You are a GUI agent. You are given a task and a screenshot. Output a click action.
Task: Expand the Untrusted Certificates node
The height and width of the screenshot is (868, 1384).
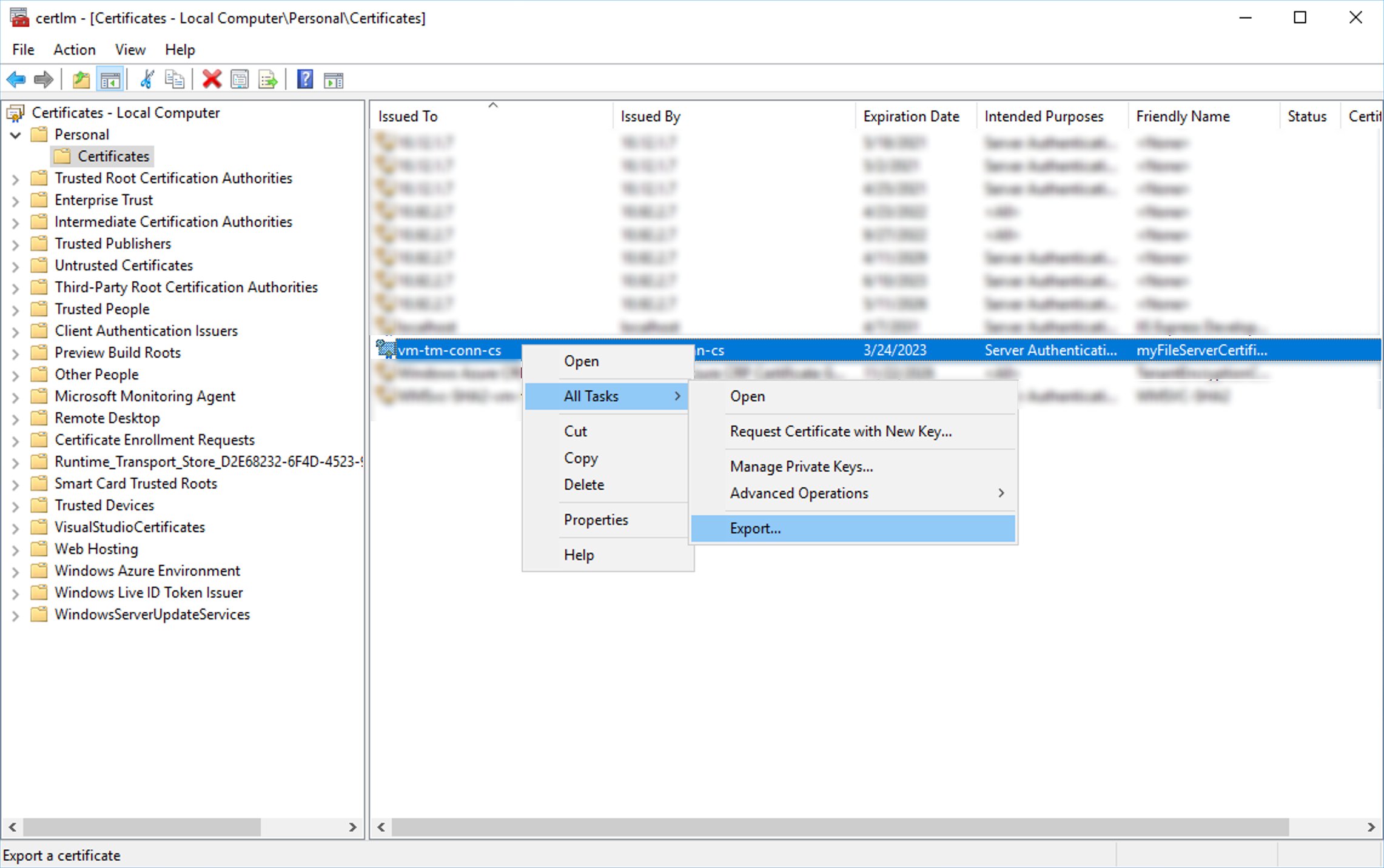pyautogui.click(x=15, y=266)
